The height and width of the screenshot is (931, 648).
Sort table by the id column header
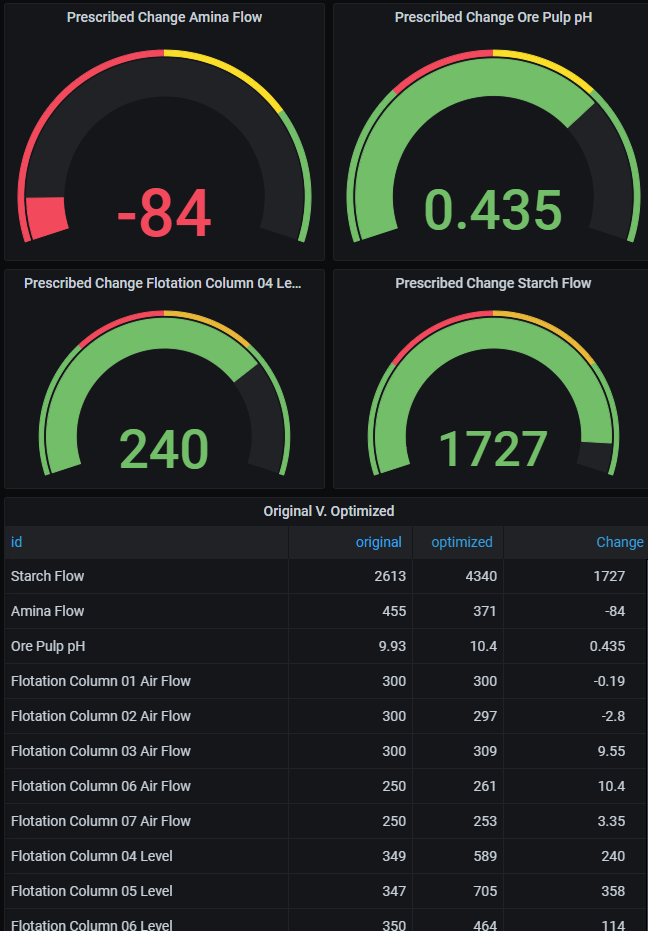pos(17,542)
